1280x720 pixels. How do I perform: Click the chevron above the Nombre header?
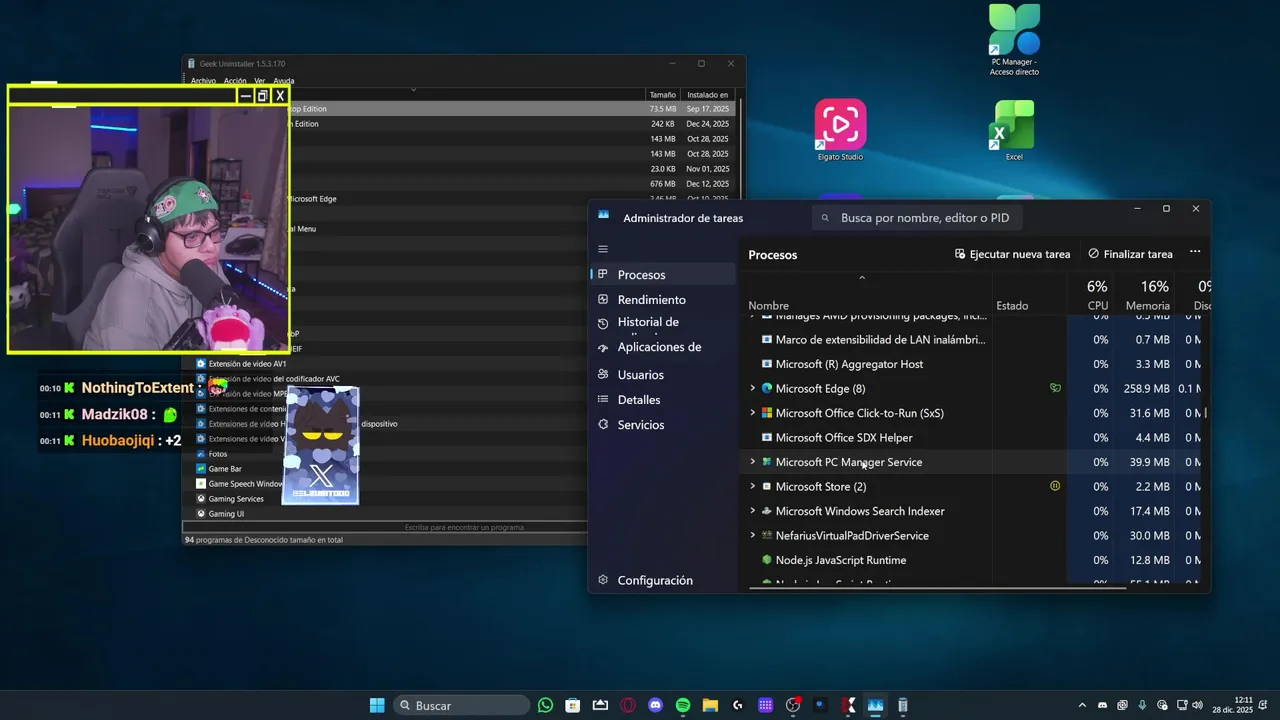click(x=862, y=278)
